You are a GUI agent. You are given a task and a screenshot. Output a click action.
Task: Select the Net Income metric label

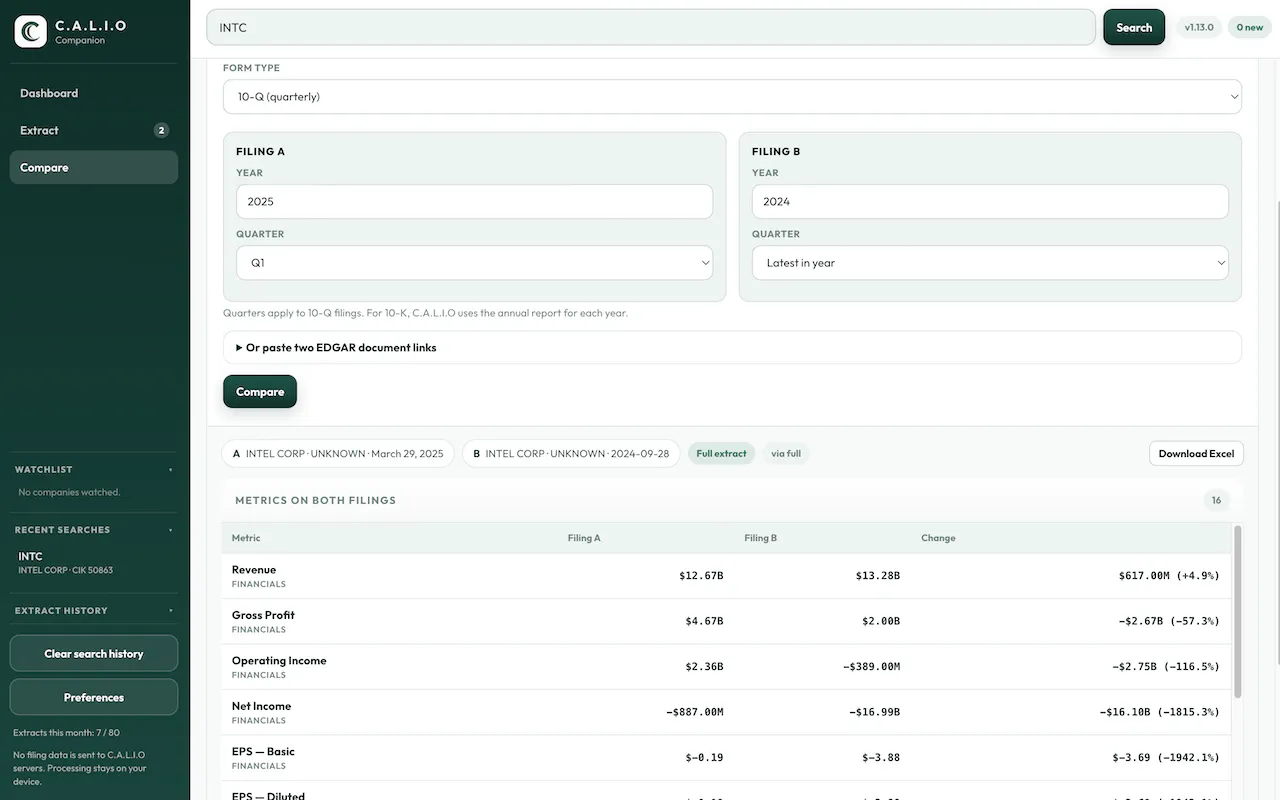tap(261, 706)
